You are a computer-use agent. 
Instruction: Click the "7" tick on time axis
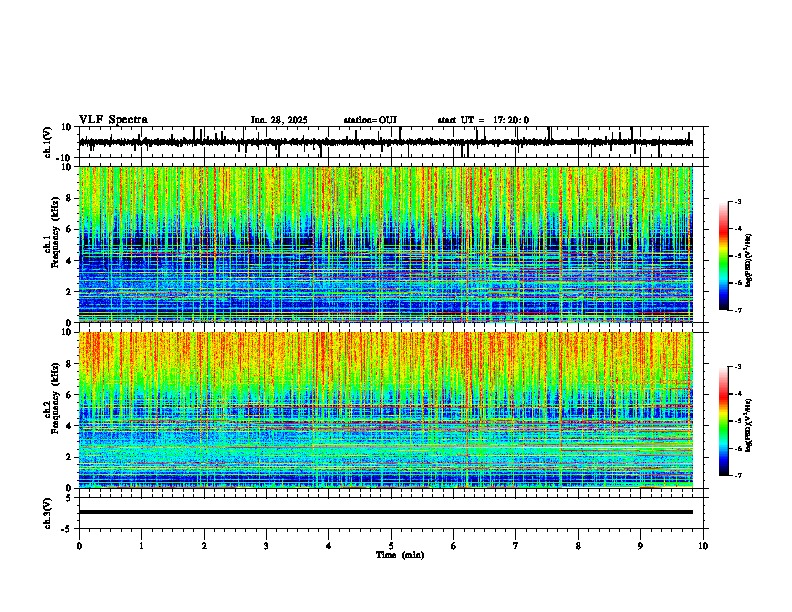click(516, 546)
